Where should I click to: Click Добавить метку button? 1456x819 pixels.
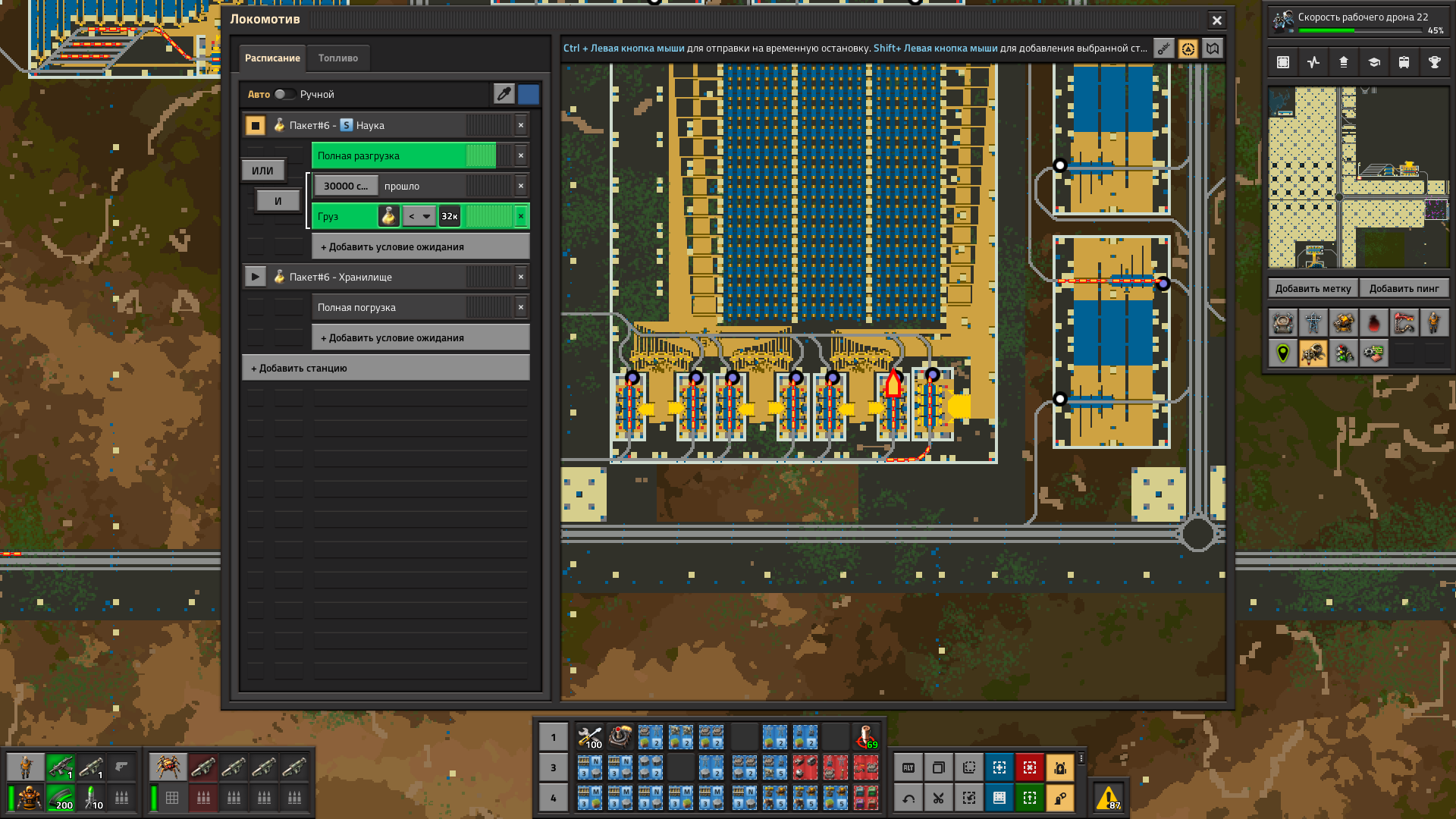coord(1313,288)
